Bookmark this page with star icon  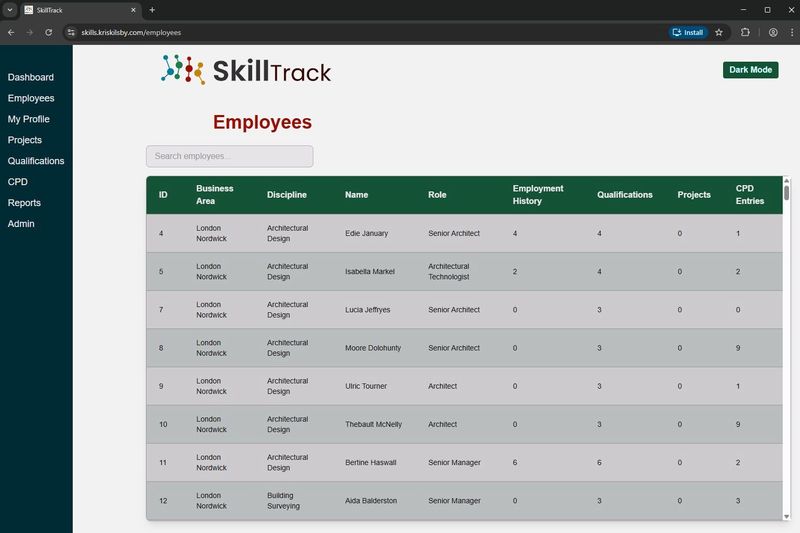point(719,32)
